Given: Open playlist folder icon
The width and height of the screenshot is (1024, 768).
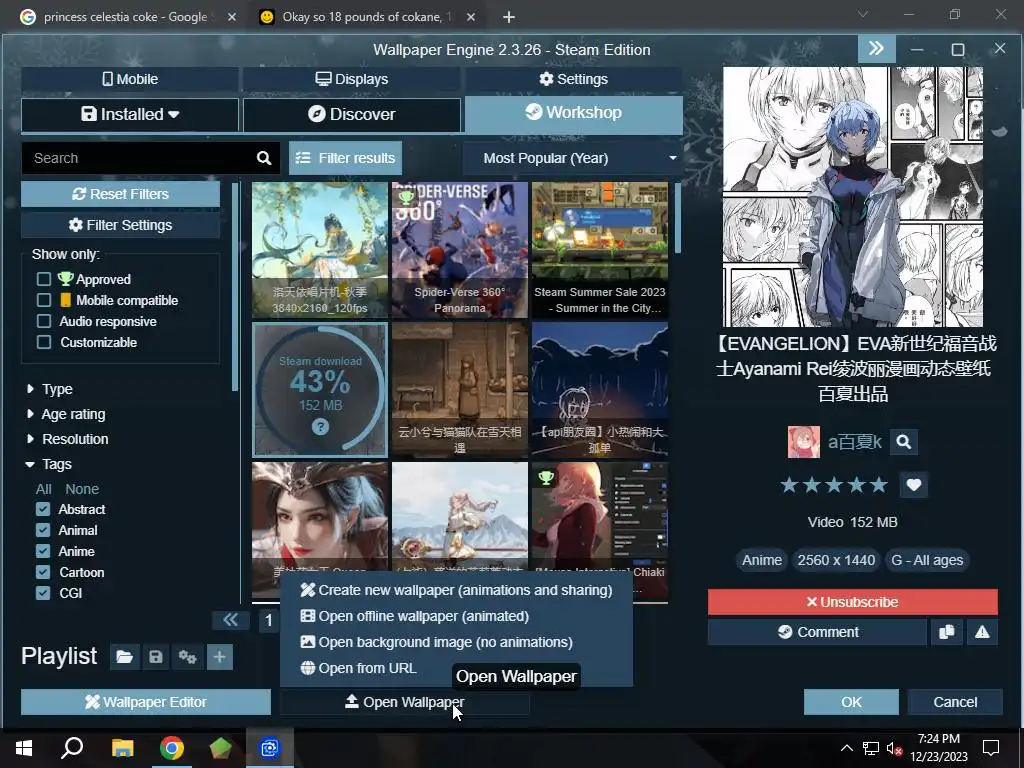Looking at the screenshot, I should point(124,656).
